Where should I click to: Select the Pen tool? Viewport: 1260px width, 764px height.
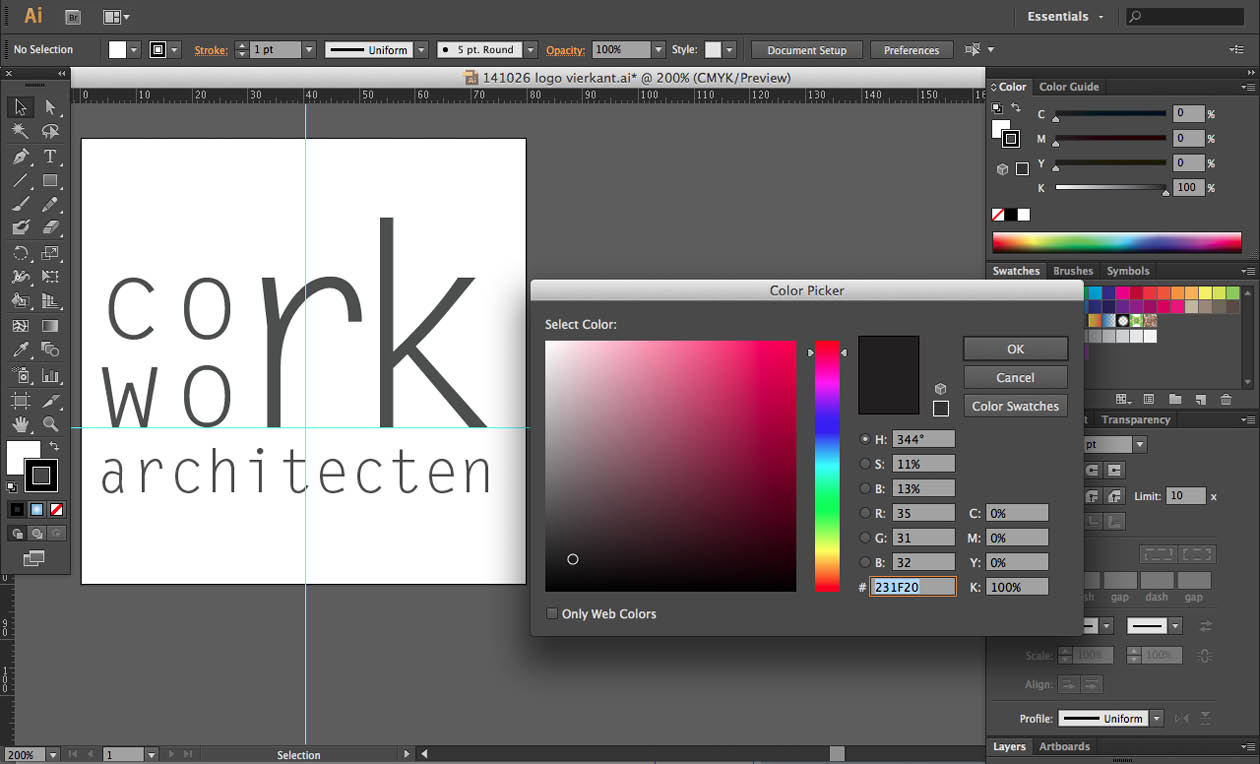[20, 157]
